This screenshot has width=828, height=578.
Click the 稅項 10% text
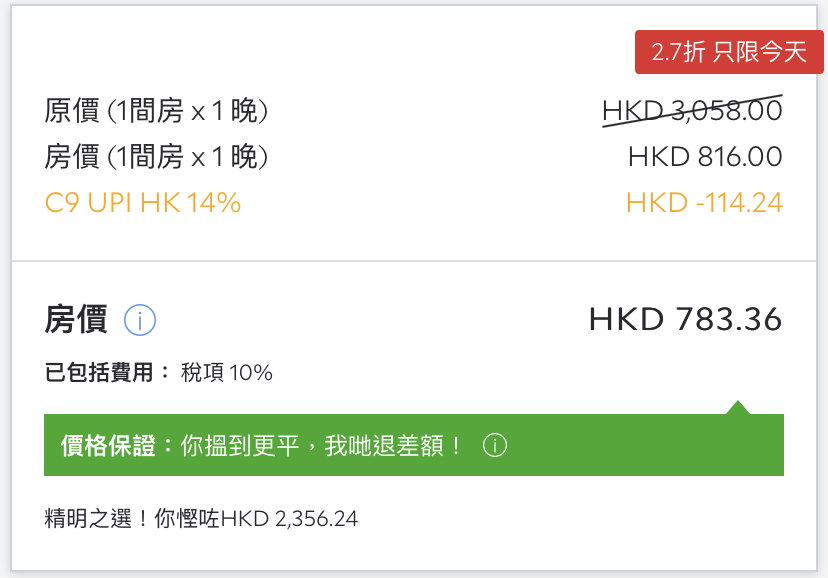coord(227,373)
